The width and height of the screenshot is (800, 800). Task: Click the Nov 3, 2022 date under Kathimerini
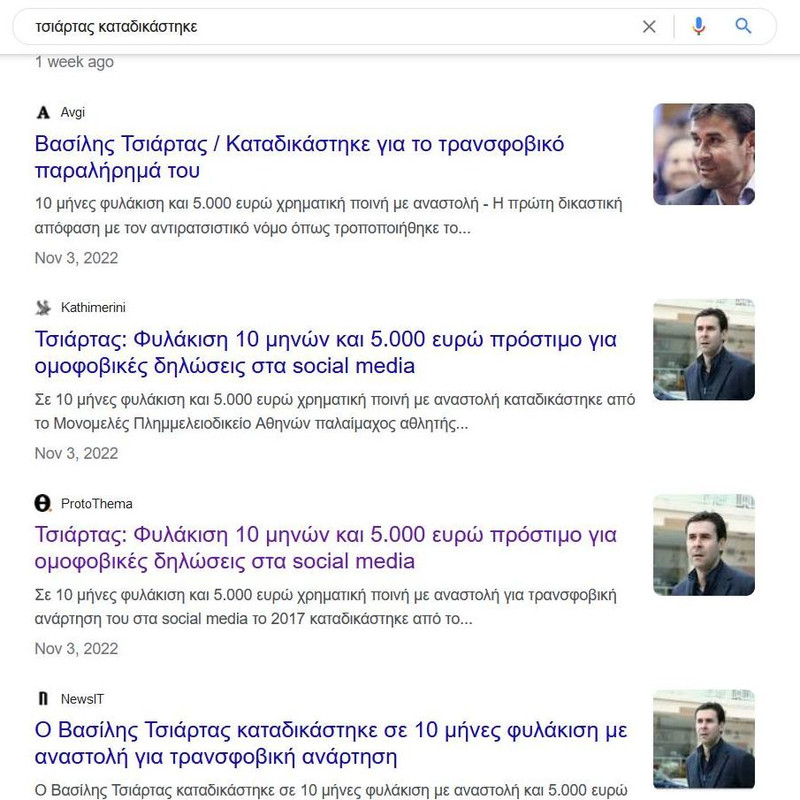[x=76, y=453]
